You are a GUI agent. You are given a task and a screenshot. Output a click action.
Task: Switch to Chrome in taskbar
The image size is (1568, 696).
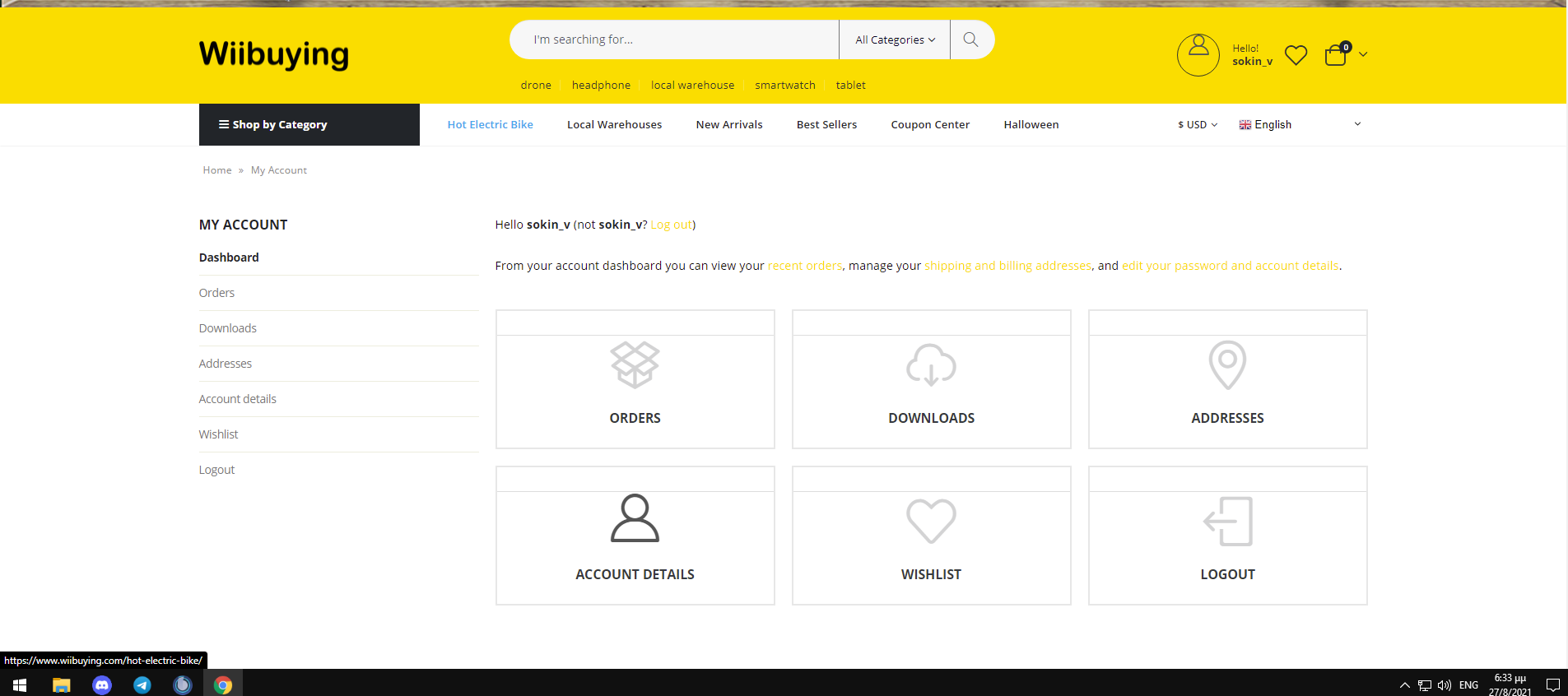click(x=223, y=684)
